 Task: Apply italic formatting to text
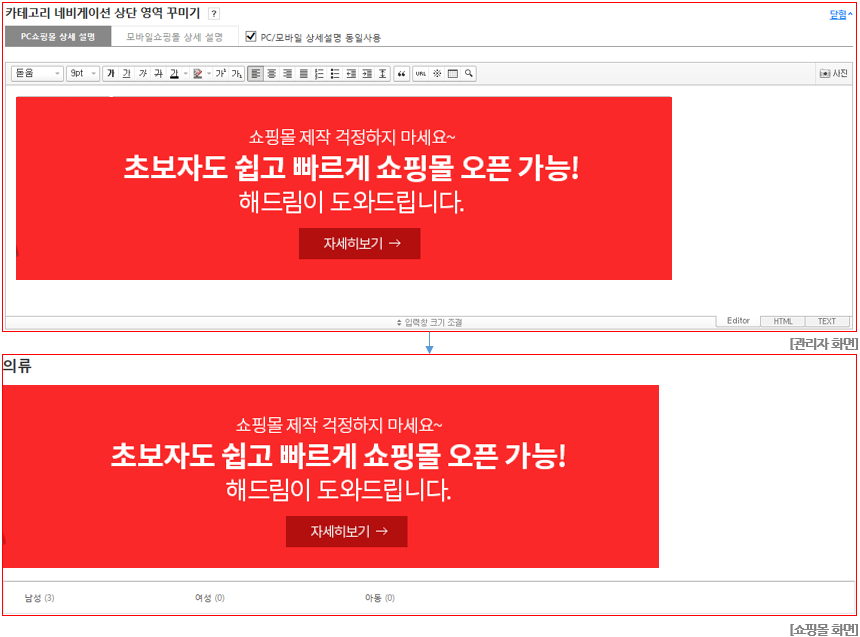coord(143,74)
